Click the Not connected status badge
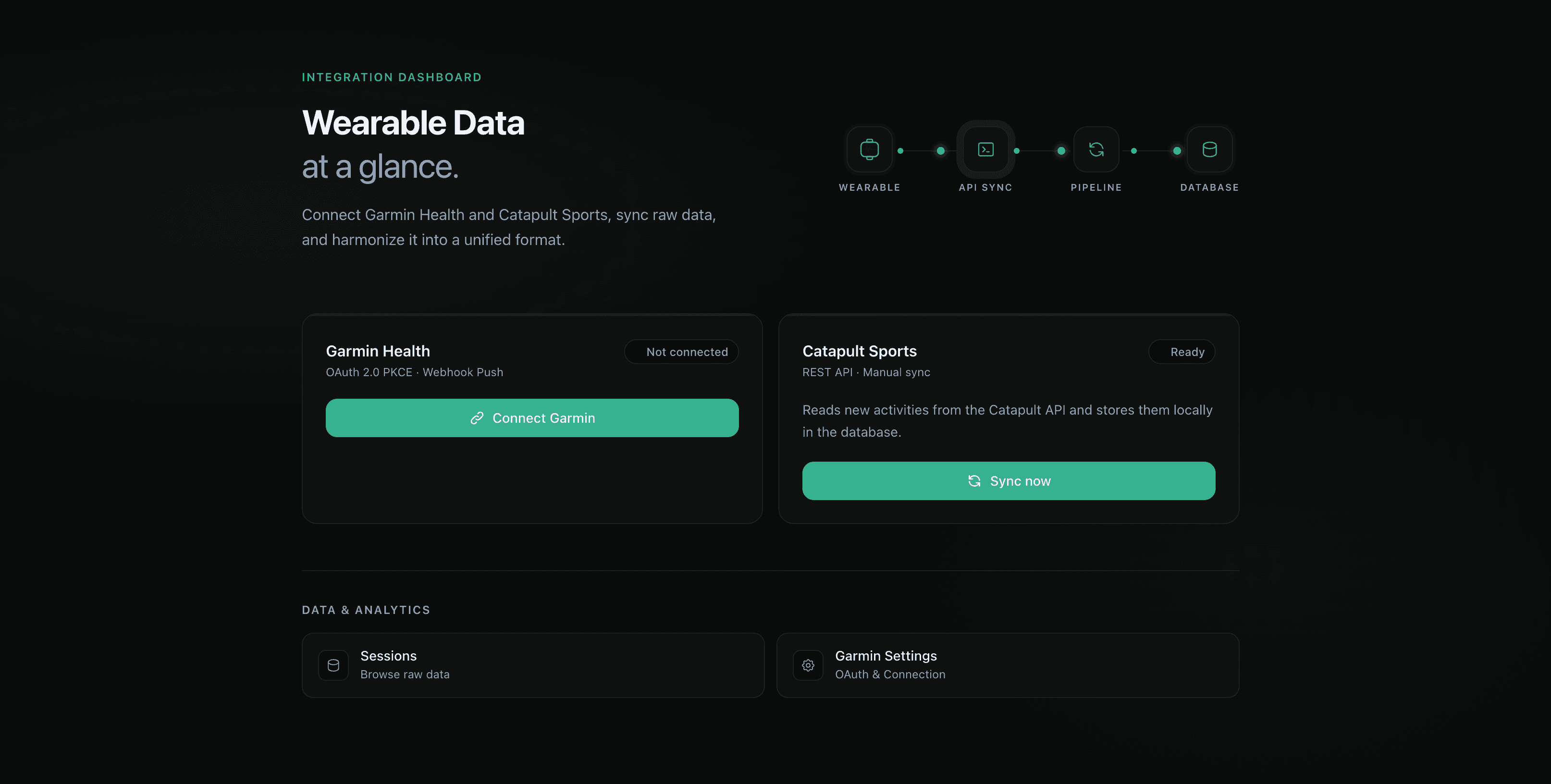 click(x=682, y=351)
